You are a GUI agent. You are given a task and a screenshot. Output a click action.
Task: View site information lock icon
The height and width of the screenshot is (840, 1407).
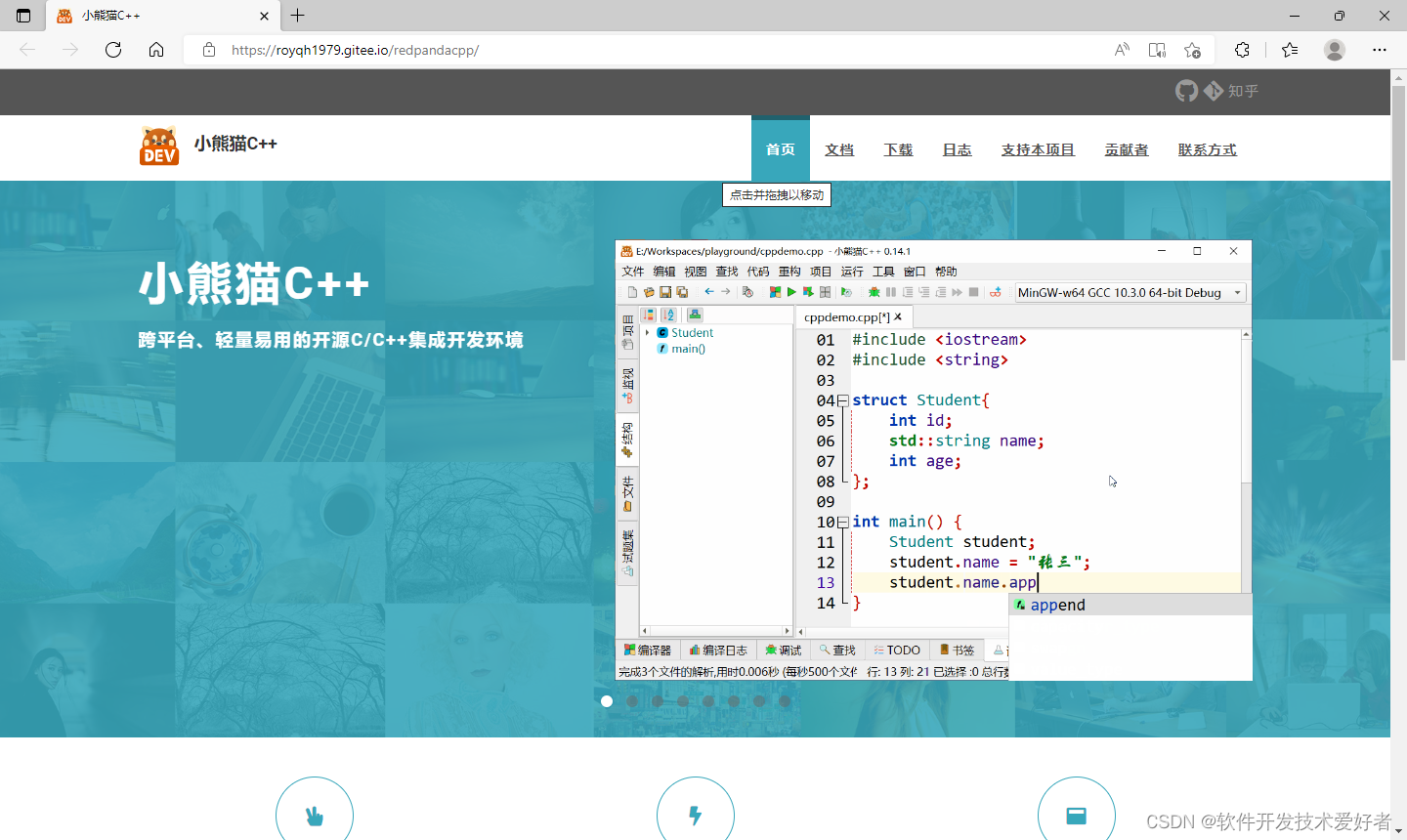pos(209,50)
